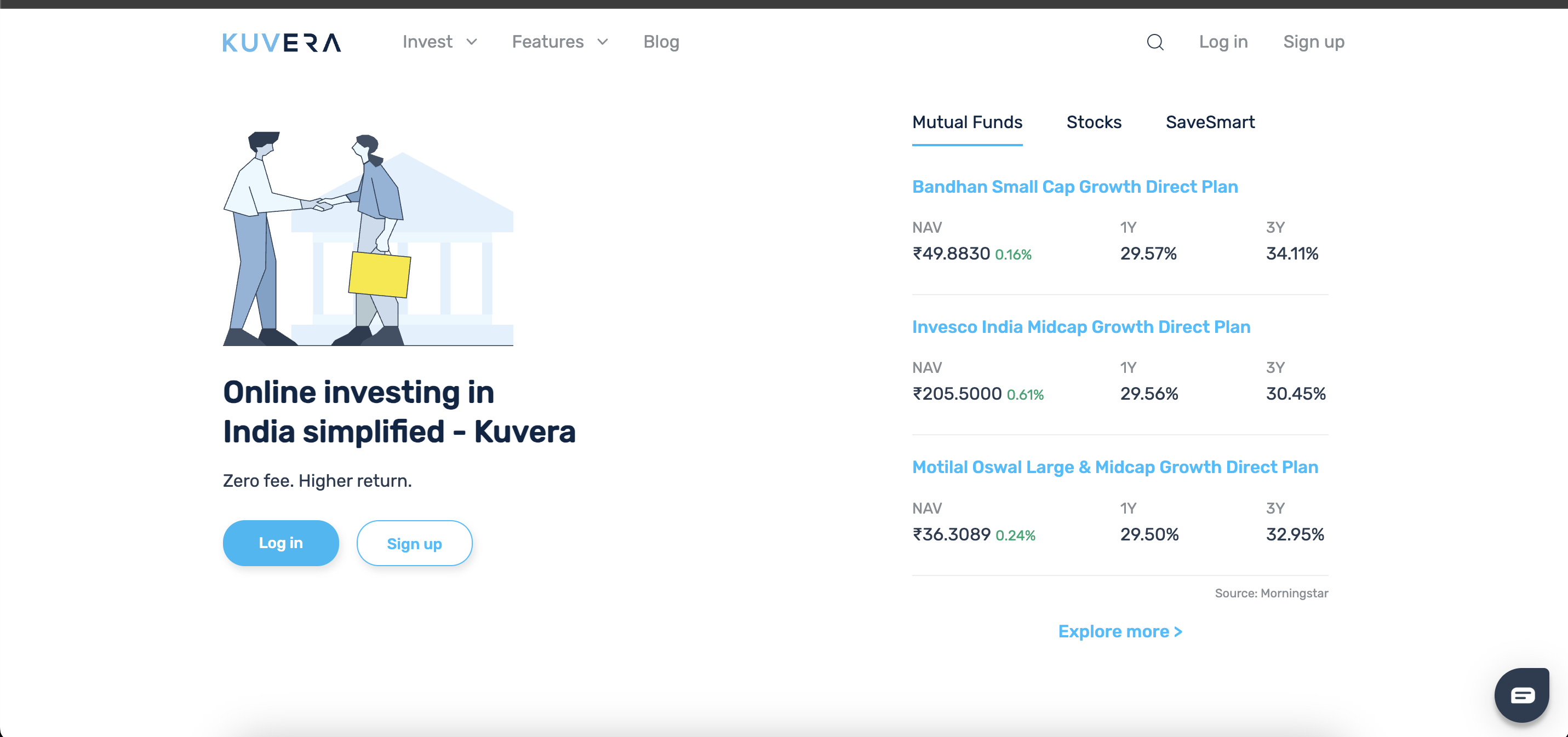1568x737 pixels.
Task: Click the 0.16% daily change value
Action: 1013,255
